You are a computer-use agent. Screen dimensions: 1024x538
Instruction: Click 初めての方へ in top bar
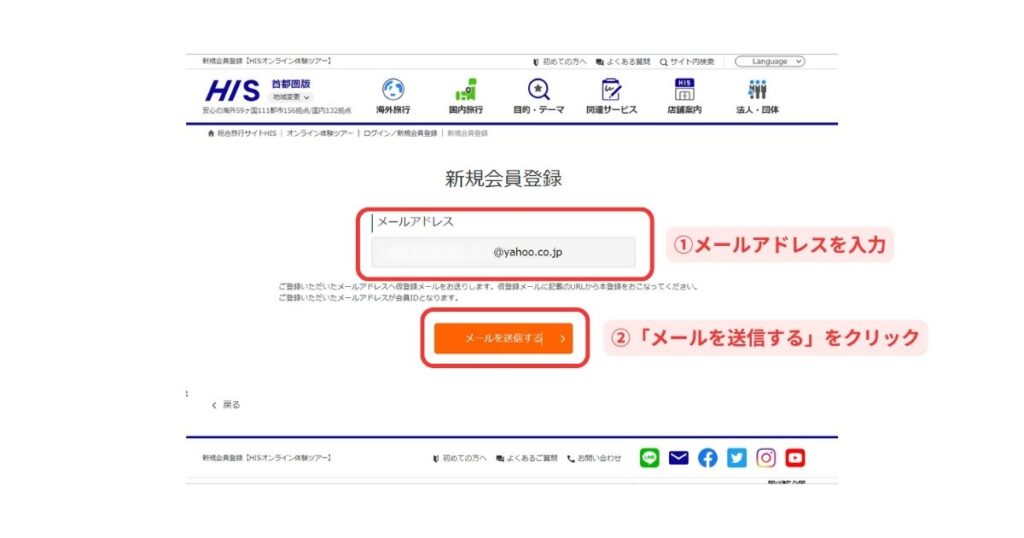point(560,62)
